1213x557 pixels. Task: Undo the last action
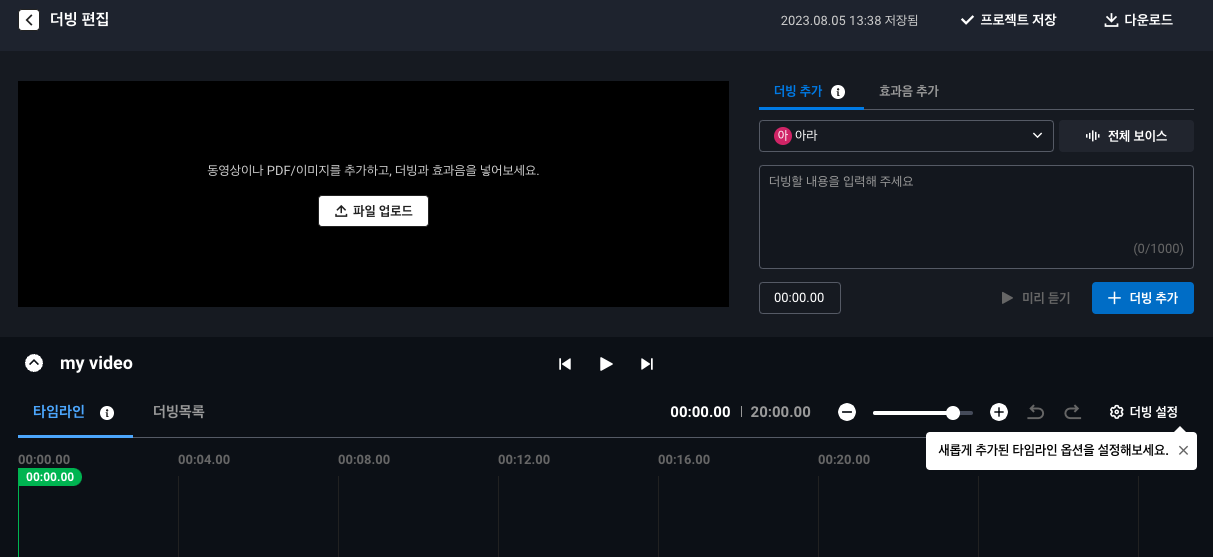point(1036,412)
